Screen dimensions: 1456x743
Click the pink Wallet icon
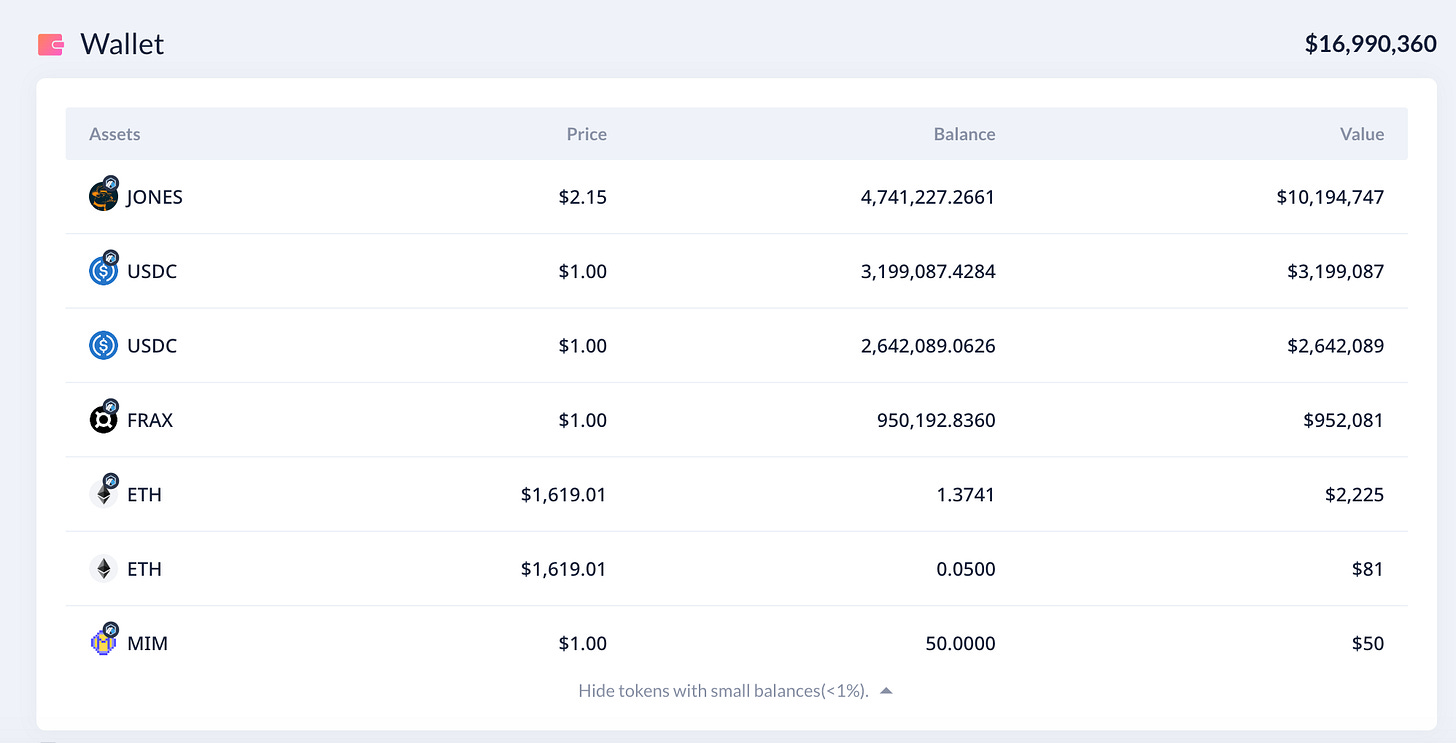51,45
